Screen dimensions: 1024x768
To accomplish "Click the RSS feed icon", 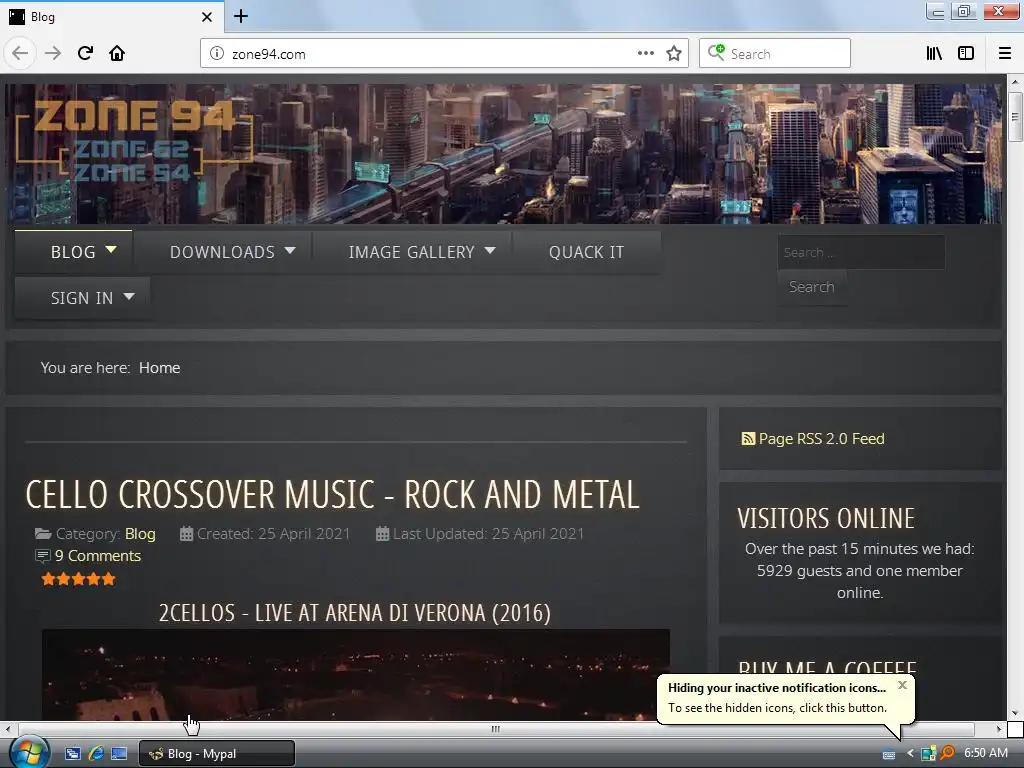I will point(748,439).
